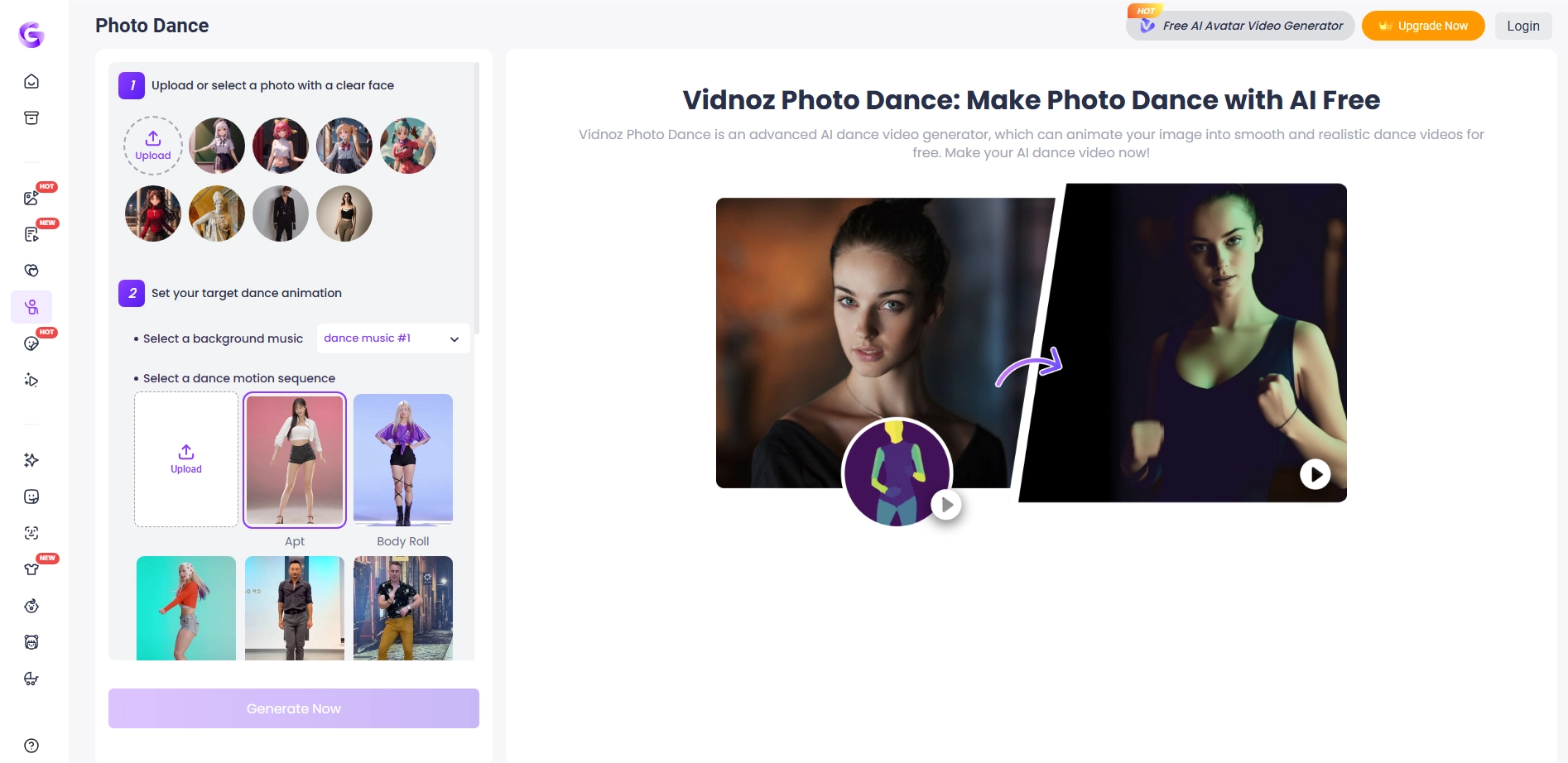Open the Free AI Avatar Video Generator banner
The height and width of the screenshot is (763, 1568).
(x=1239, y=26)
